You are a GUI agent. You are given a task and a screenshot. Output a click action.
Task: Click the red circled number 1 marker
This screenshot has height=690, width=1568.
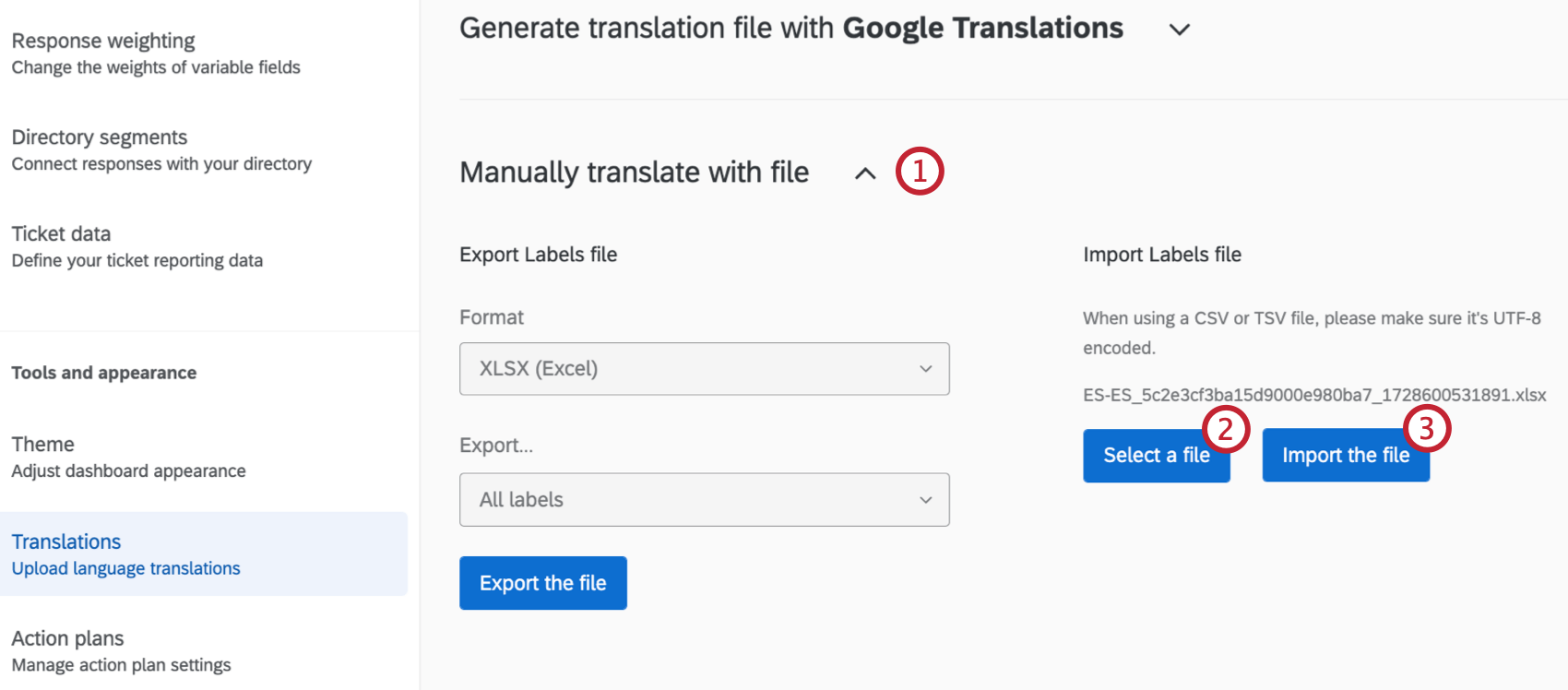pyautogui.click(x=920, y=172)
